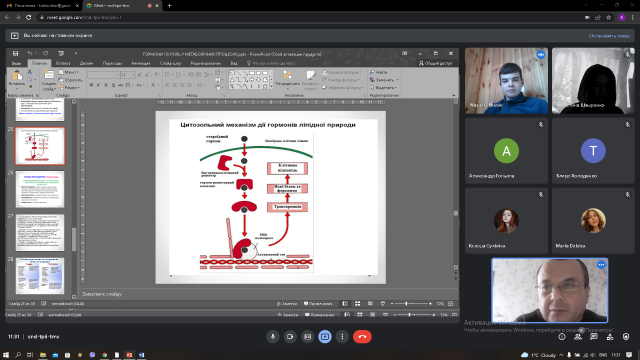Cut selection with scissors icon
The width and height of the screenshot is (640, 360).
(29, 72)
